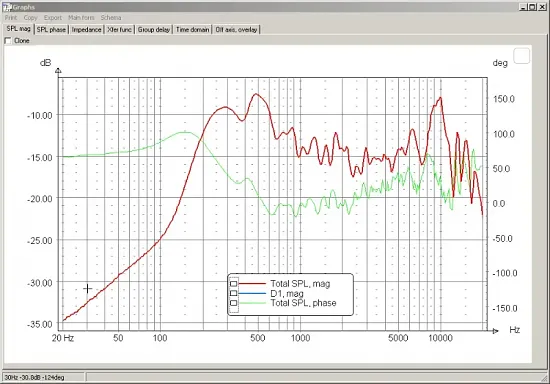Screen dimensions: 550x384
Task: Open the Main form menu
Action: point(81,18)
